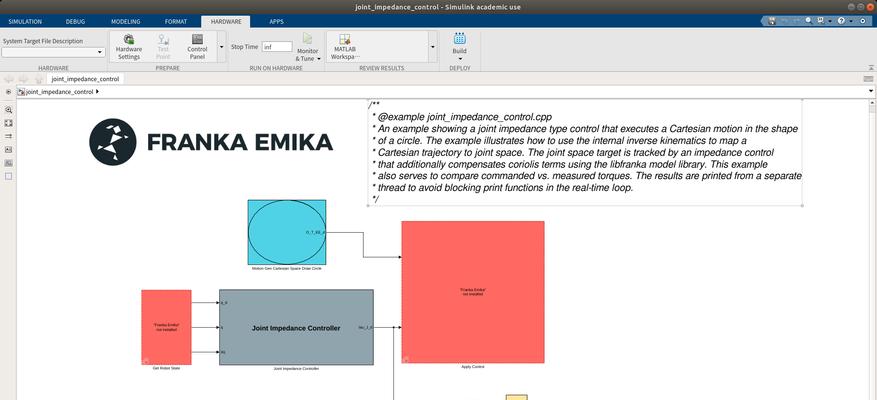This screenshot has height=400, width=877.
Task: Toggle sample time arrows palette icon
Action: (8, 137)
